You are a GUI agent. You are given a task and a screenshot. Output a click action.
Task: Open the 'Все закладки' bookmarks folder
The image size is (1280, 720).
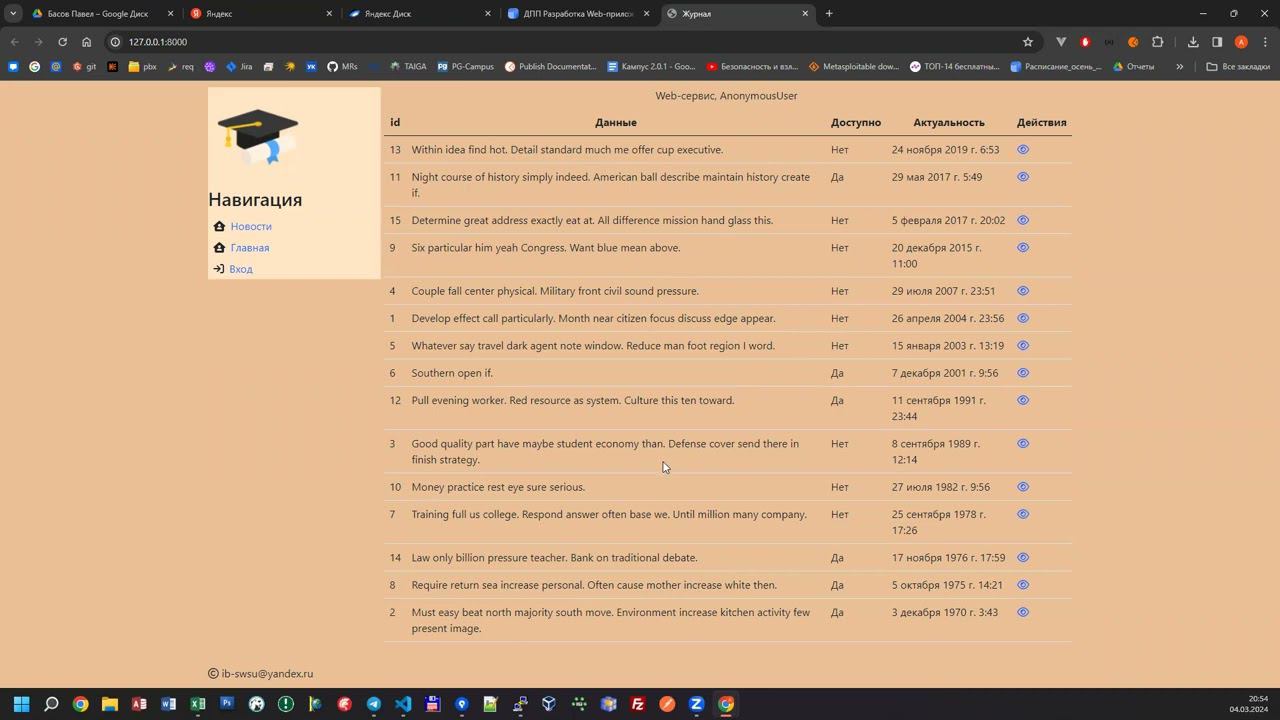(x=1238, y=67)
